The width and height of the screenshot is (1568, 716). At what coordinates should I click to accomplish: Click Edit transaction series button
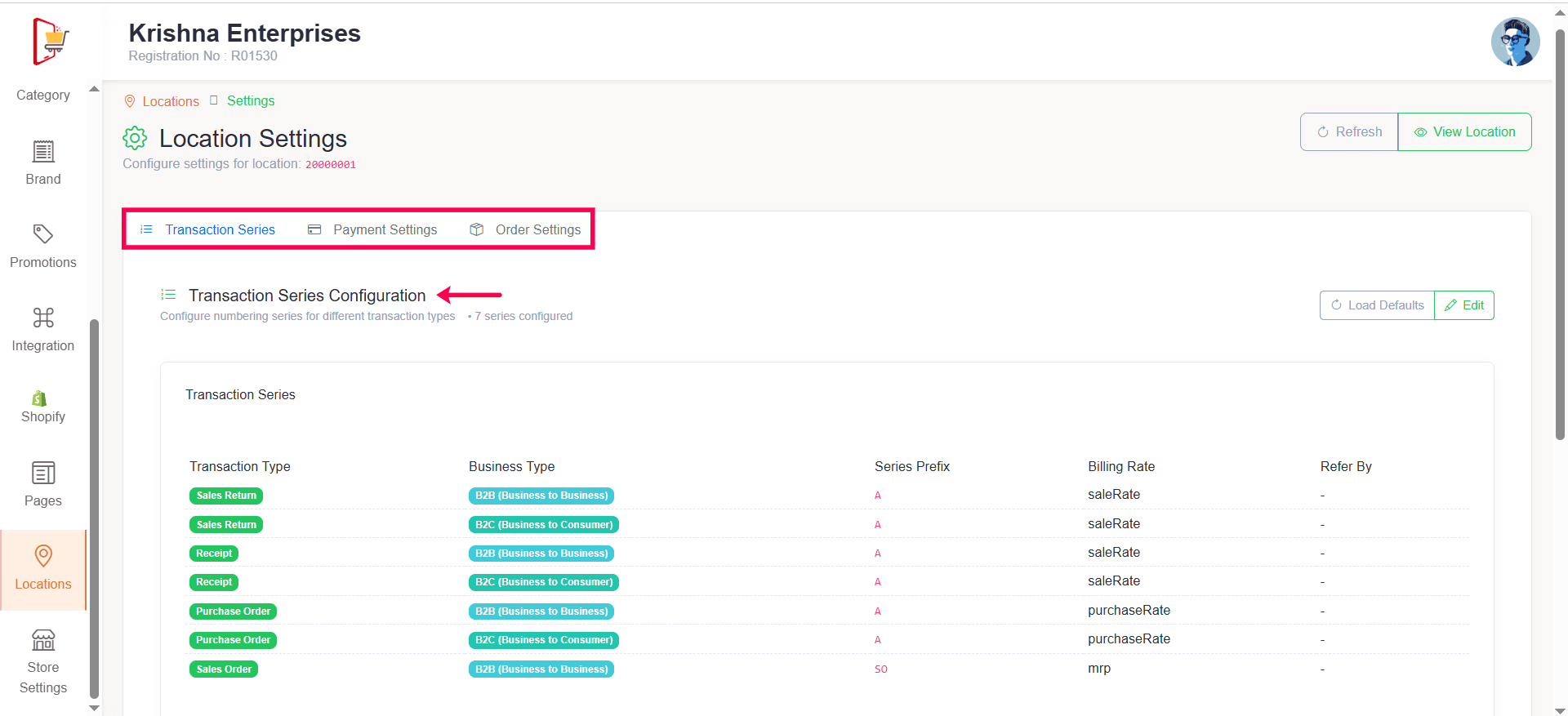coord(1464,305)
